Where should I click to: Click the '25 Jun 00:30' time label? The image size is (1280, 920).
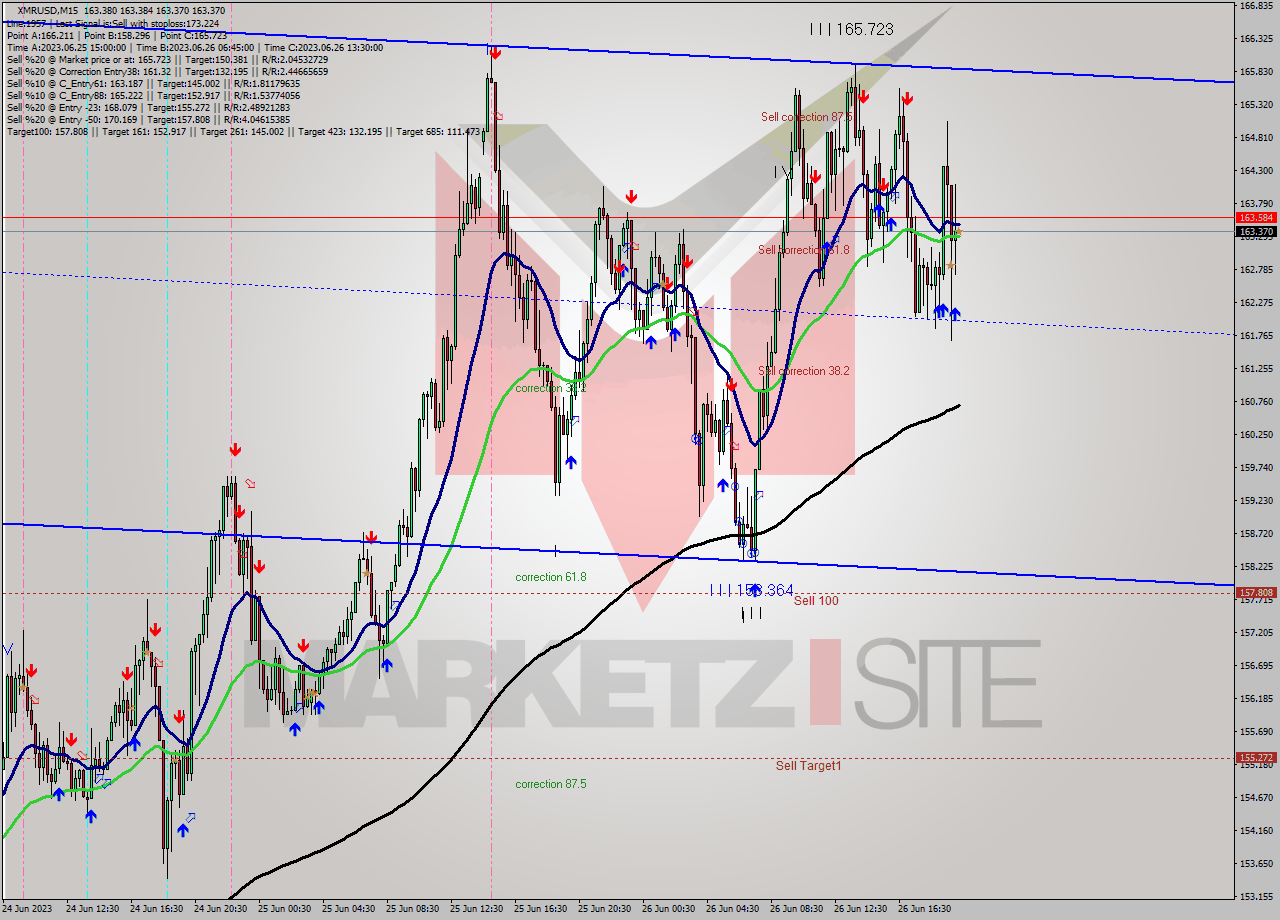[x=284, y=909]
